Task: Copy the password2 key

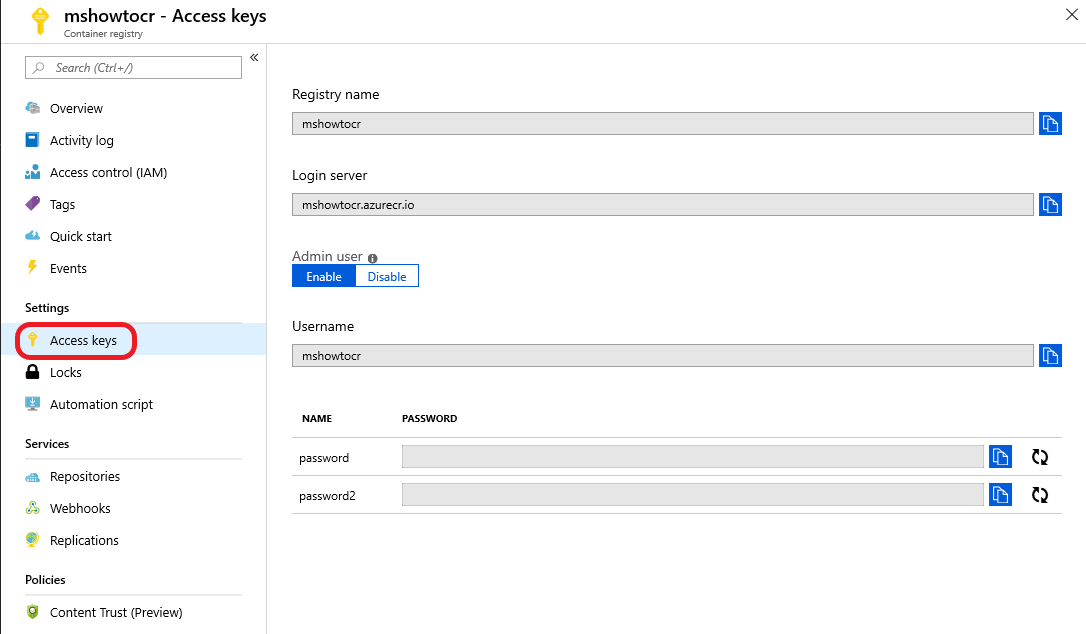Action: click(1000, 495)
